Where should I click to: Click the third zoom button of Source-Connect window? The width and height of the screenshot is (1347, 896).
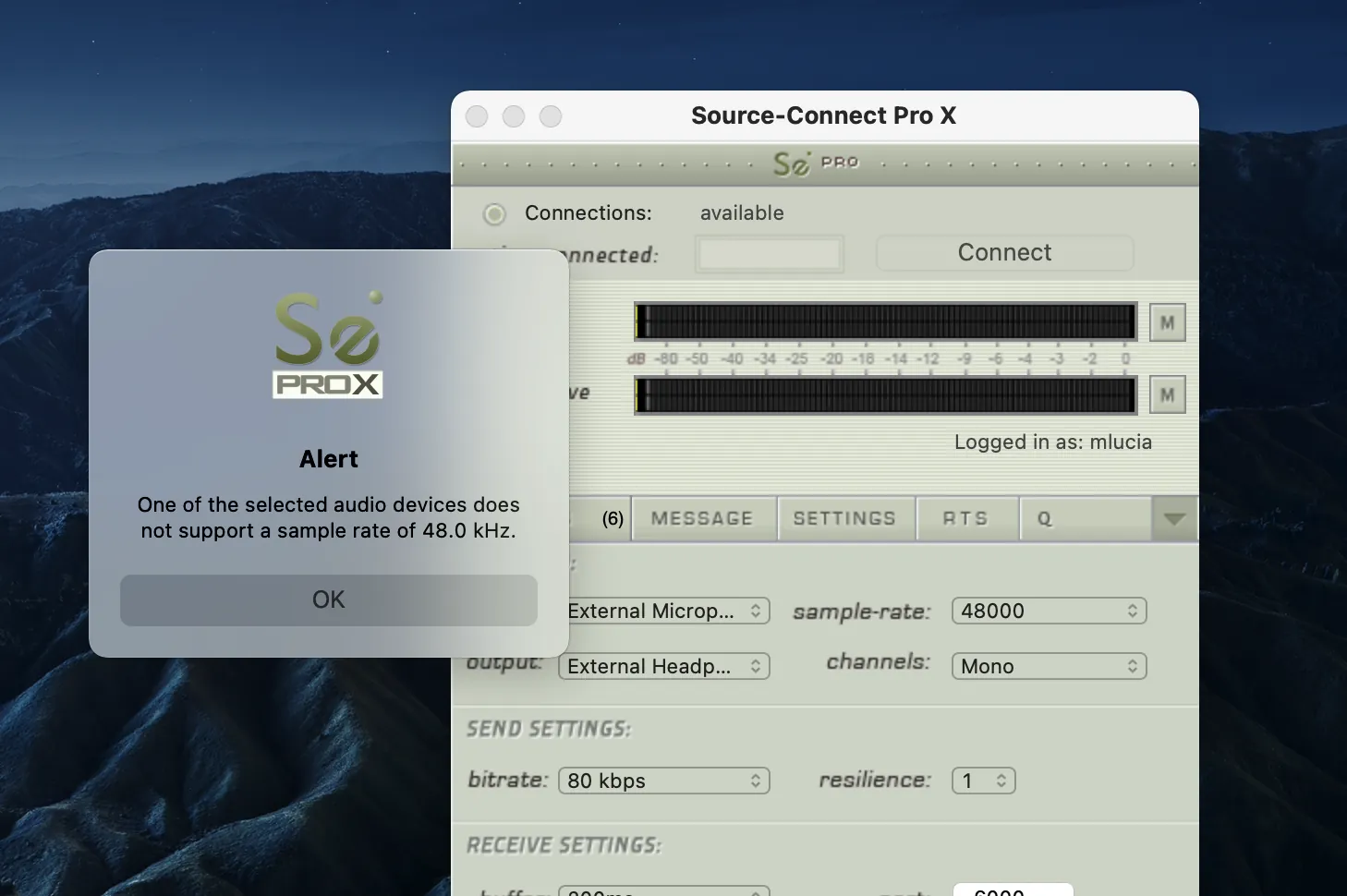pyautogui.click(x=551, y=116)
